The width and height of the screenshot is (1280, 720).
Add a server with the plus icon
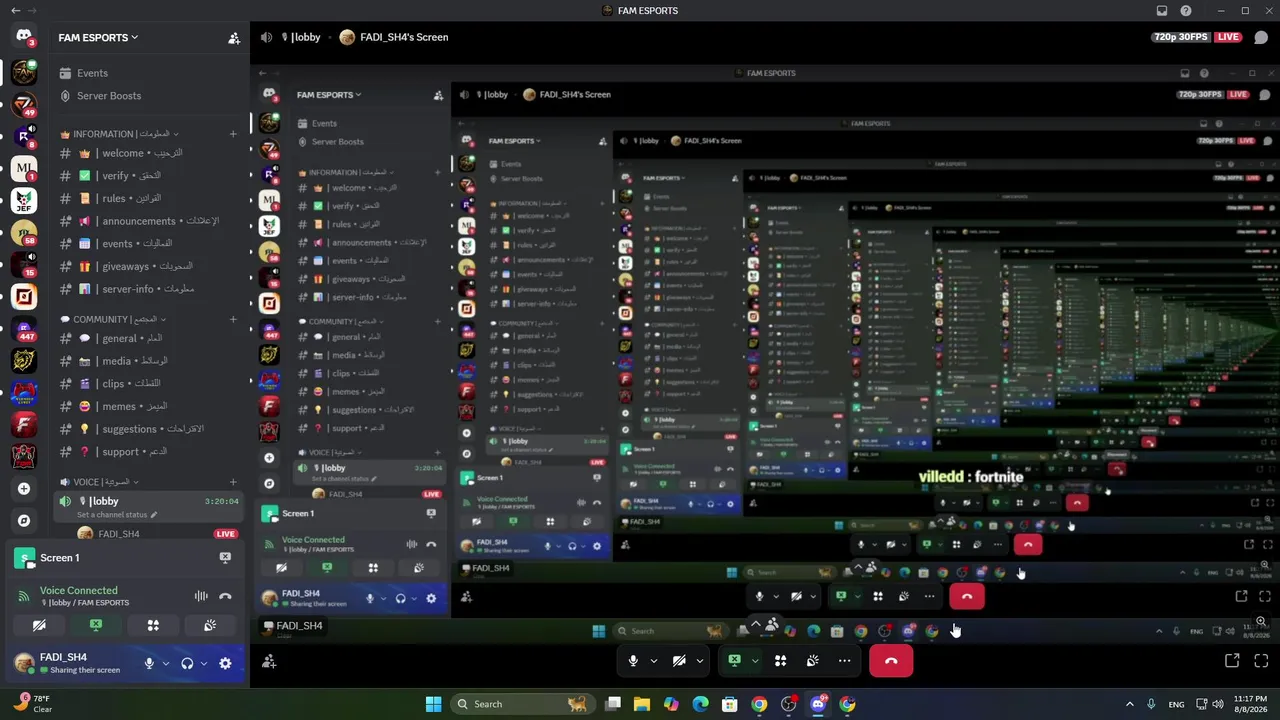[x=24, y=488]
